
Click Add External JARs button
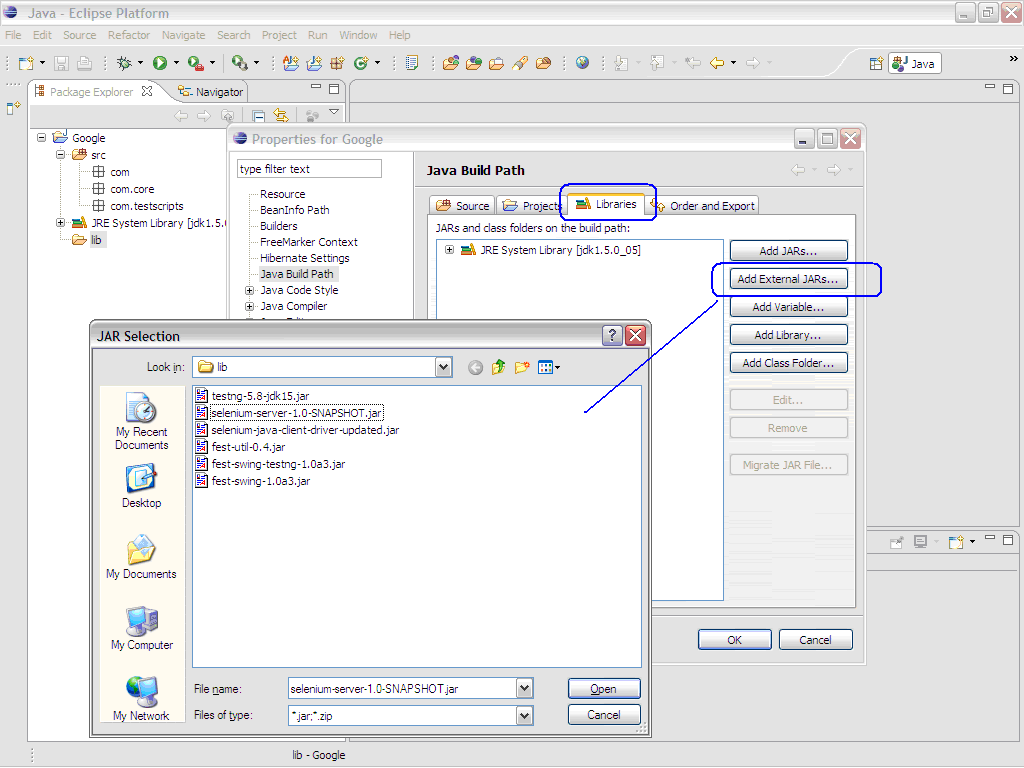(x=788, y=279)
